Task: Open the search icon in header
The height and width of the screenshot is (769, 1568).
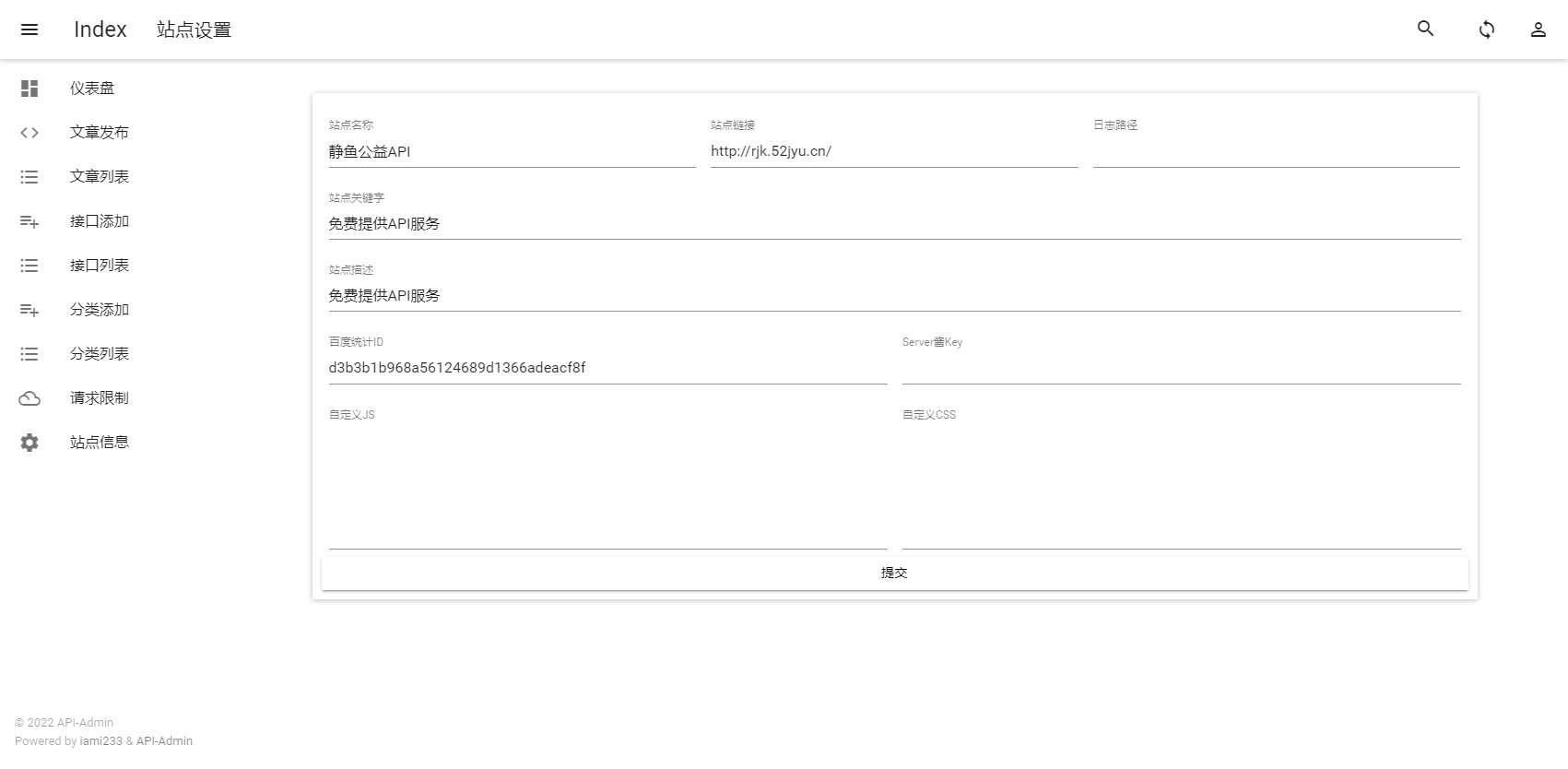Action: tap(1425, 30)
